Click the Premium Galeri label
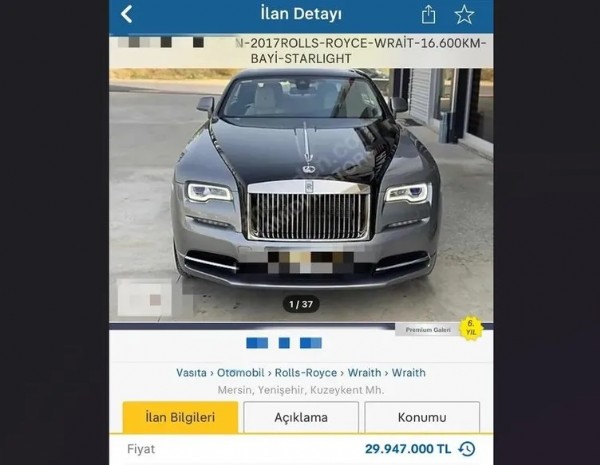Viewport: 600px width, 465px height. [x=428, y=330]
